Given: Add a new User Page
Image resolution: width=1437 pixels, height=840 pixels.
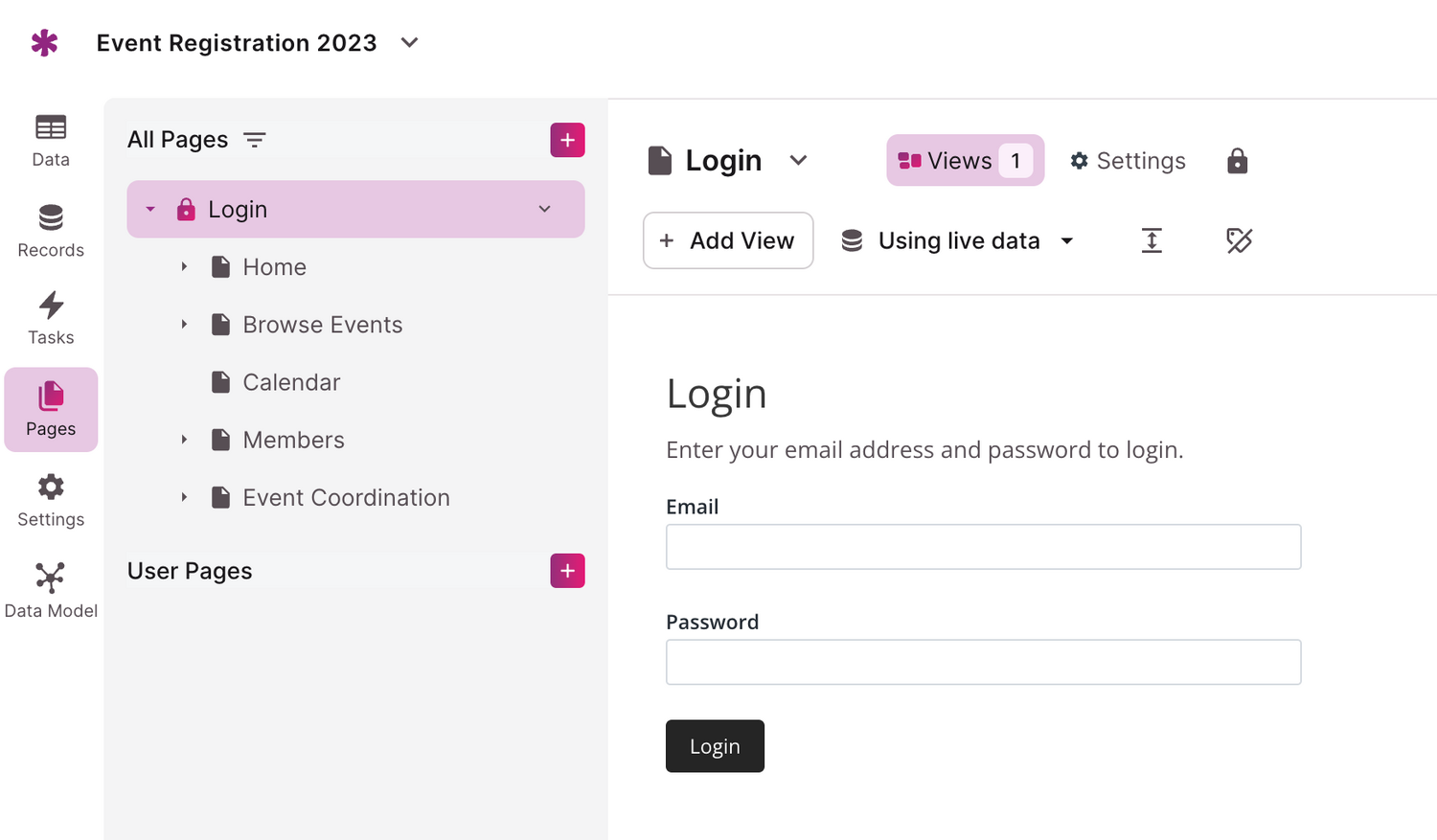Looking at the screenshot, I should [x=567, y=571].
